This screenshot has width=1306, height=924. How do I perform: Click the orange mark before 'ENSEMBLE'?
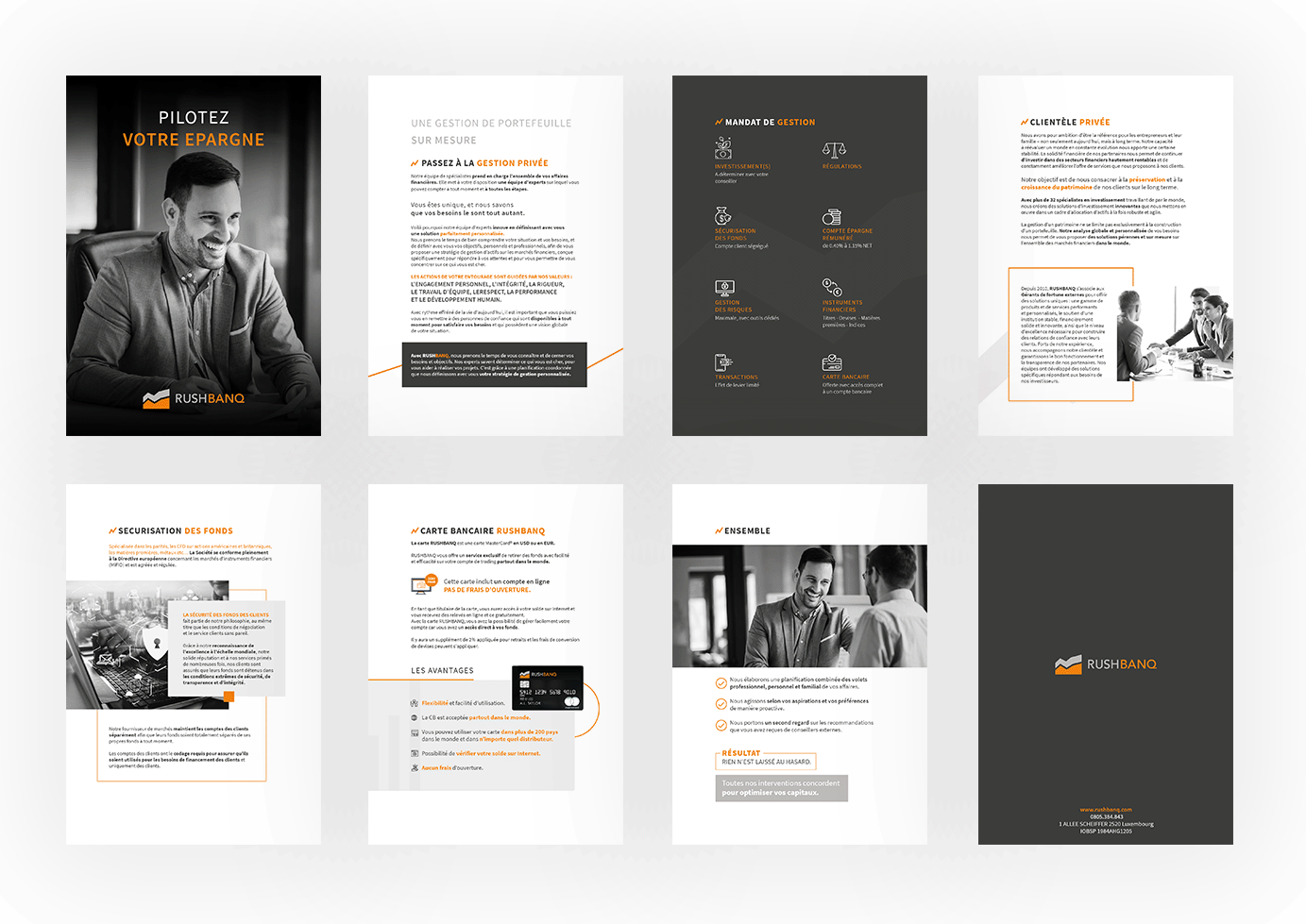pos(719,530)
